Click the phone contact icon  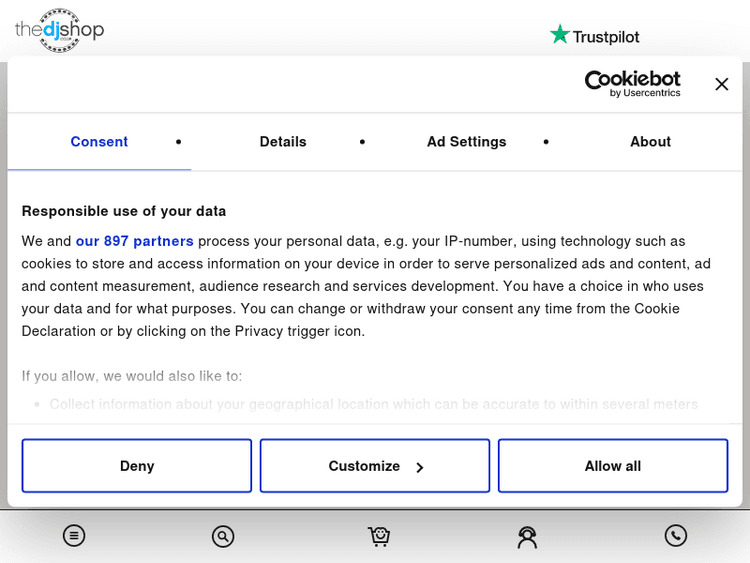click(x=676, y=536)
